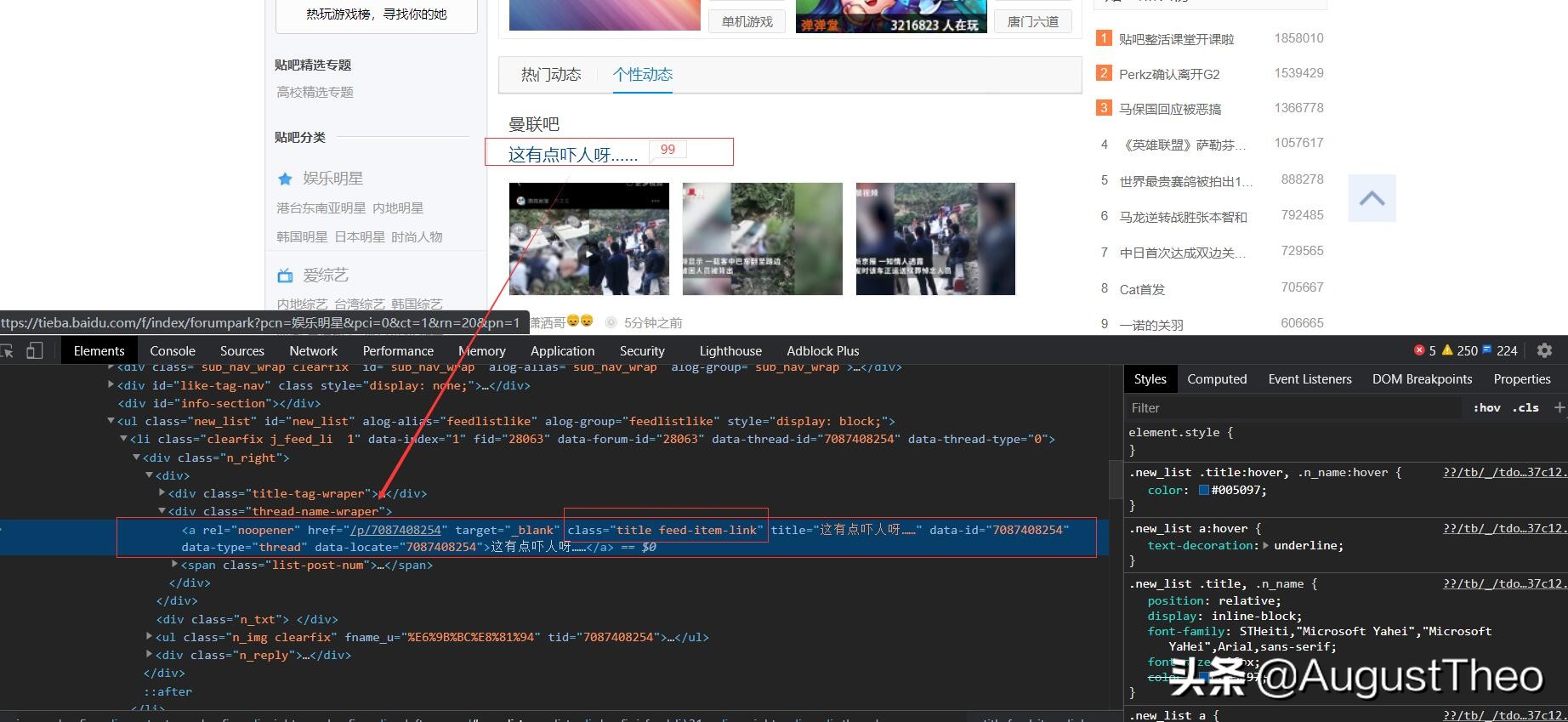Switch to the Performance tab

point(398,350)
